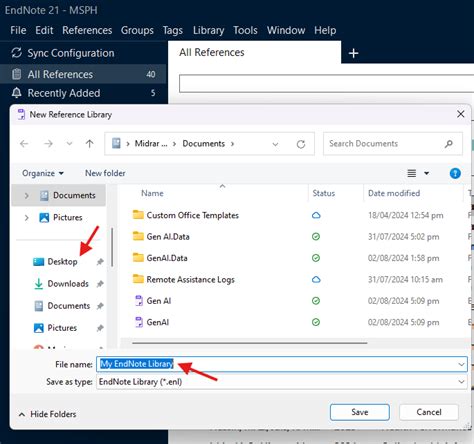Click the 31/07/2024 5:02 pm date cell
This screenshot has height=444, width=474.
coord(403,237)
